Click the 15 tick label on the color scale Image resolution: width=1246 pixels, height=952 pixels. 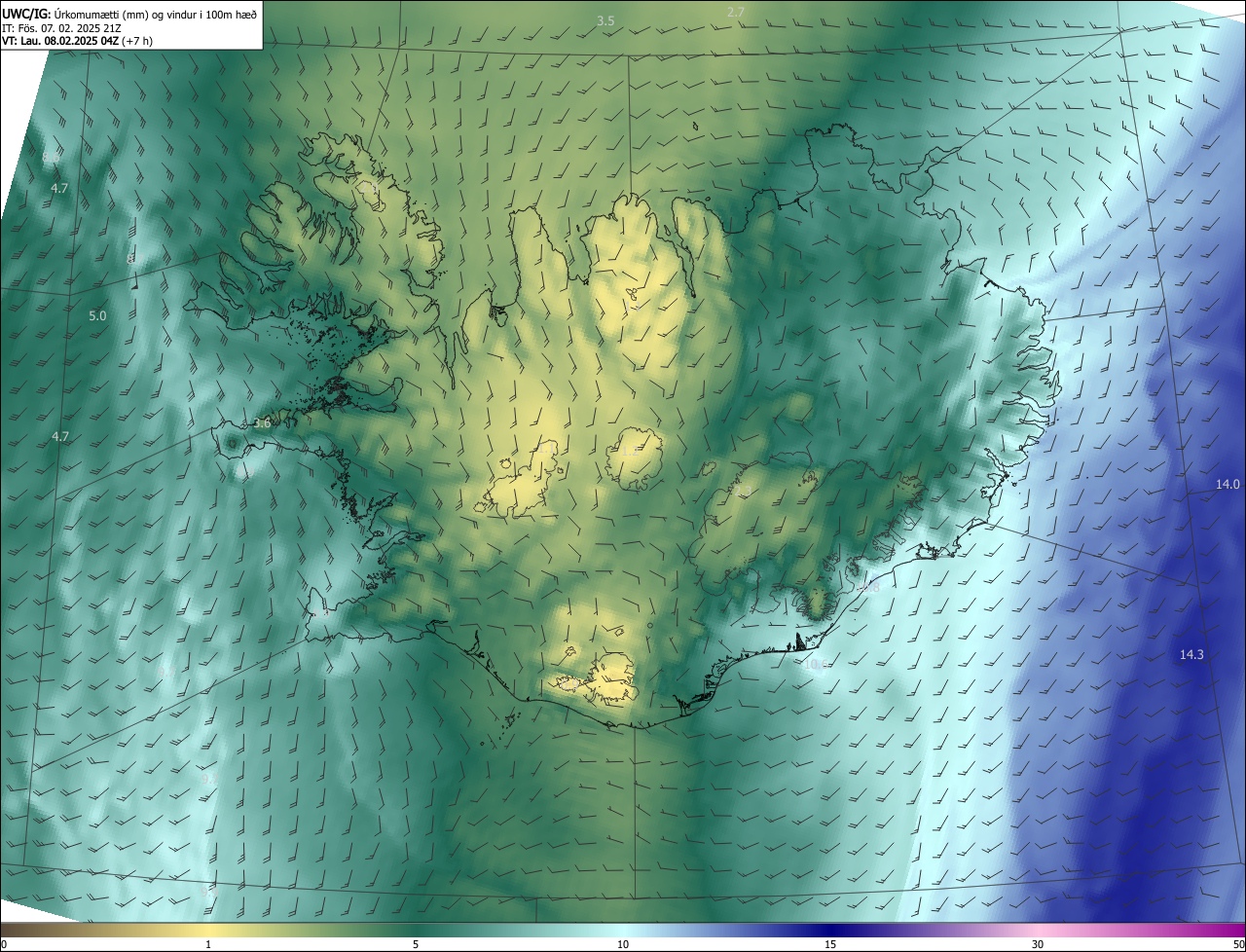pyautogui.click(x=830, y=945)
